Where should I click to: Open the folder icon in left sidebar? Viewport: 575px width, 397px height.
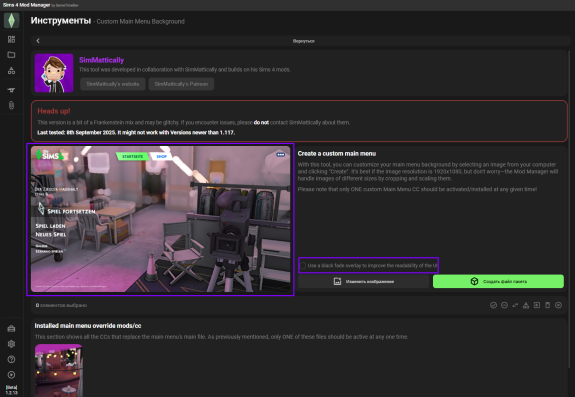pyautogui.click(x=11, y=55)
